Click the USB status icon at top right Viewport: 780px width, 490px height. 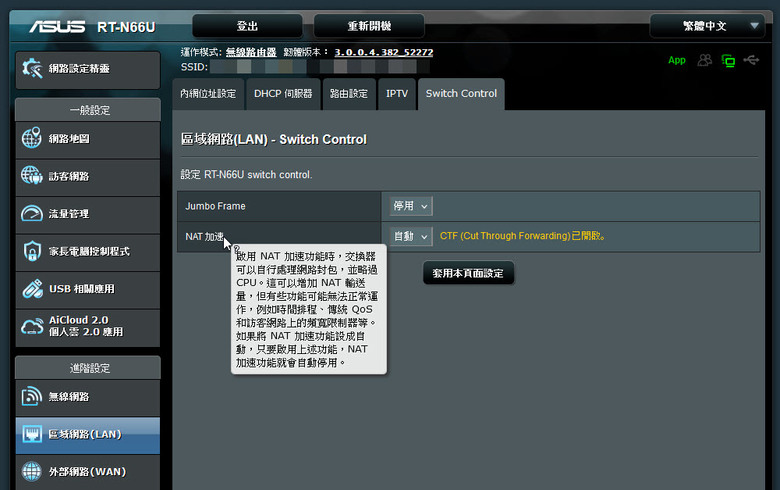[751, 60]
